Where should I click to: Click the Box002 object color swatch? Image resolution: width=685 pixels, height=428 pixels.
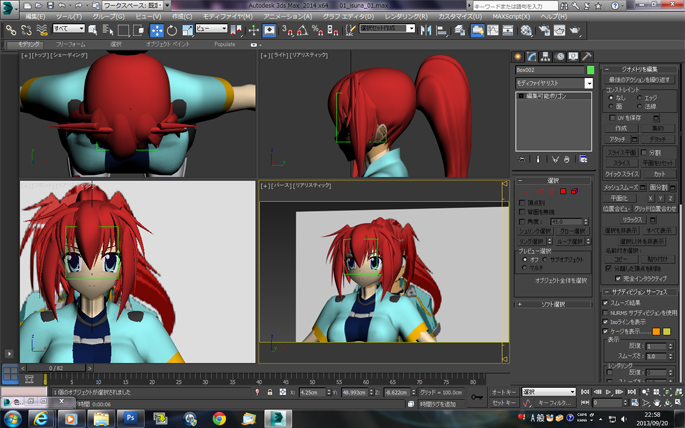591,70
